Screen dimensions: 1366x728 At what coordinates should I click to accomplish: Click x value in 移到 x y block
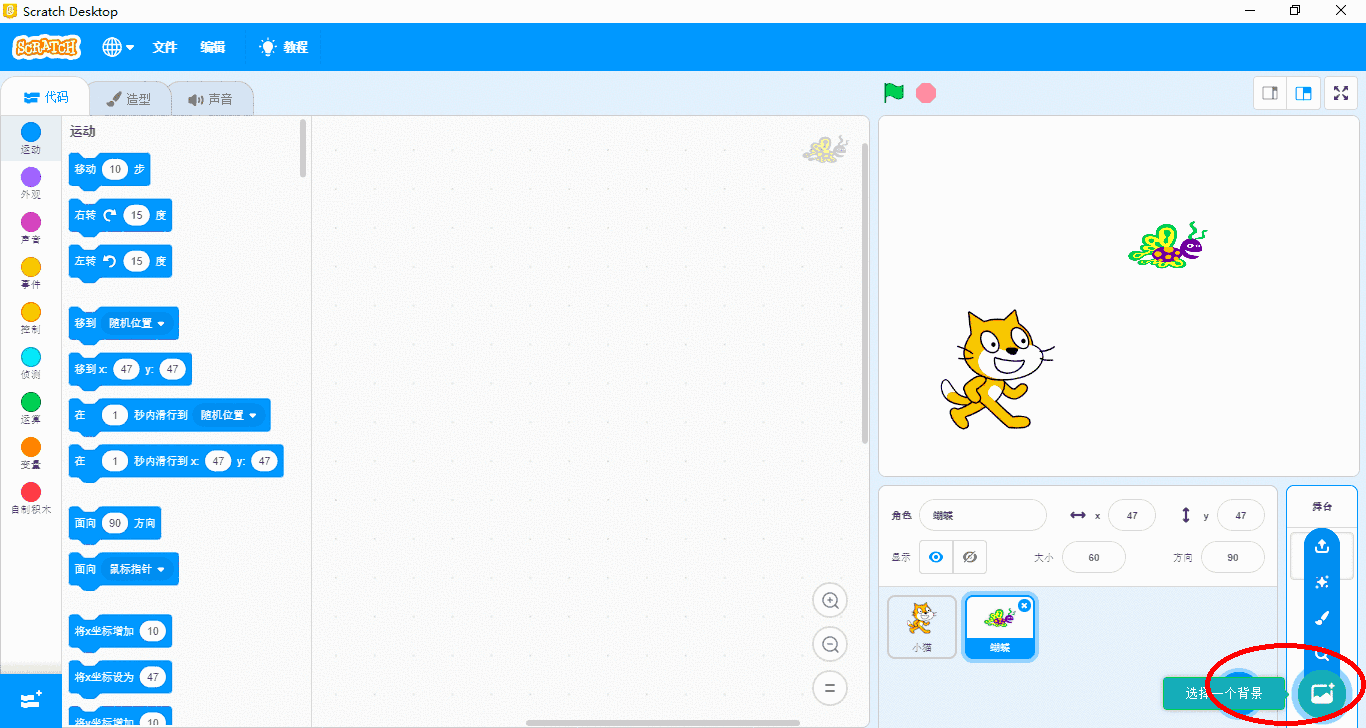125,369
